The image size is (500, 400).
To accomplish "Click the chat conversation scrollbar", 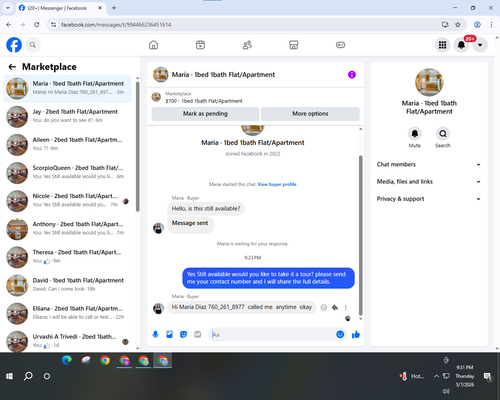I will [360, 235].
